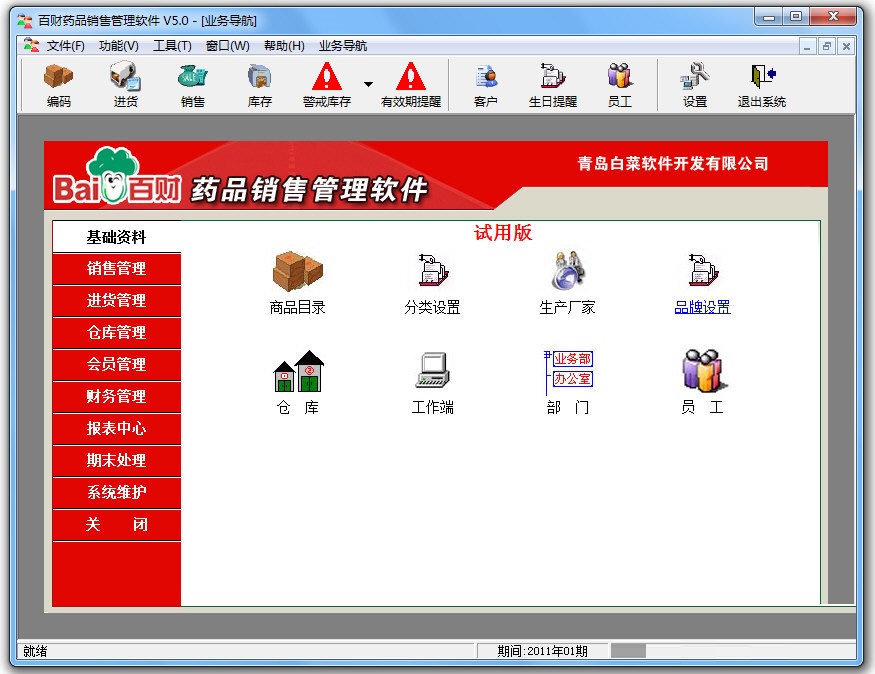Viewport: 875px width, 674px height.
Task: Open the 员 工 icon in main panel
Action: (703, 383)
